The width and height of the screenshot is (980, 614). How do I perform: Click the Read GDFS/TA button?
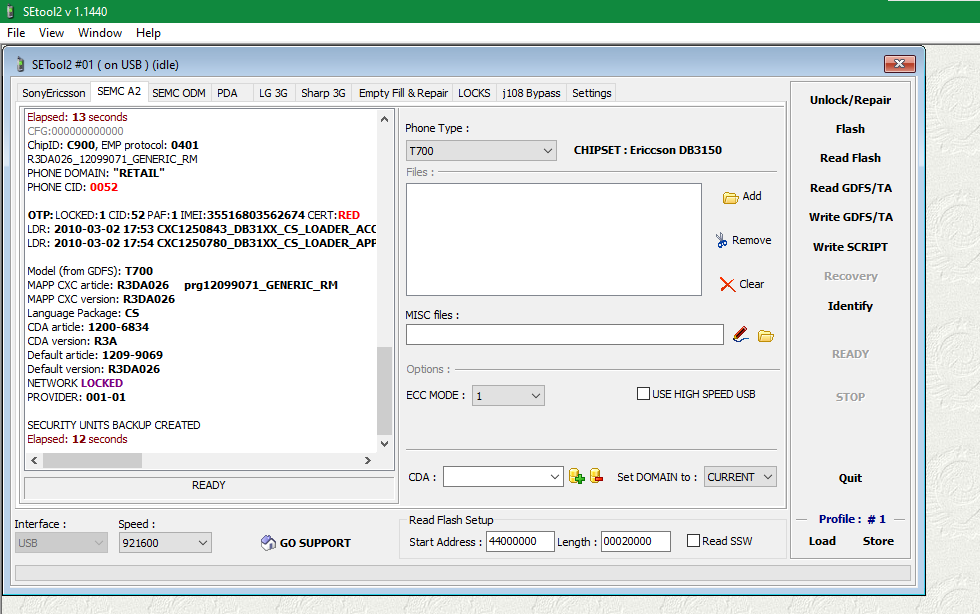tap(850, 188)
